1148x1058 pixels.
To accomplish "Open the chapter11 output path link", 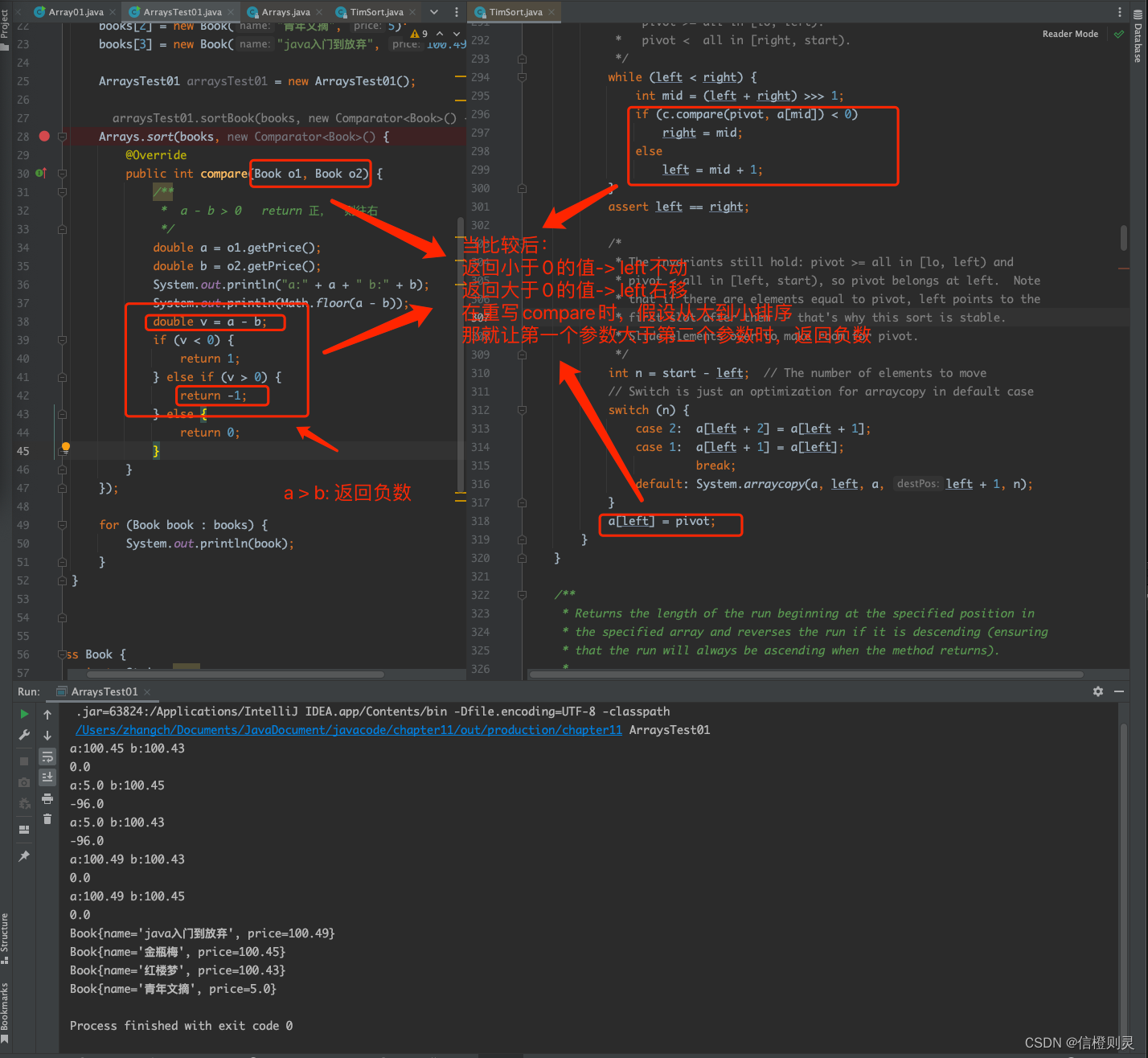I will 349,730.
